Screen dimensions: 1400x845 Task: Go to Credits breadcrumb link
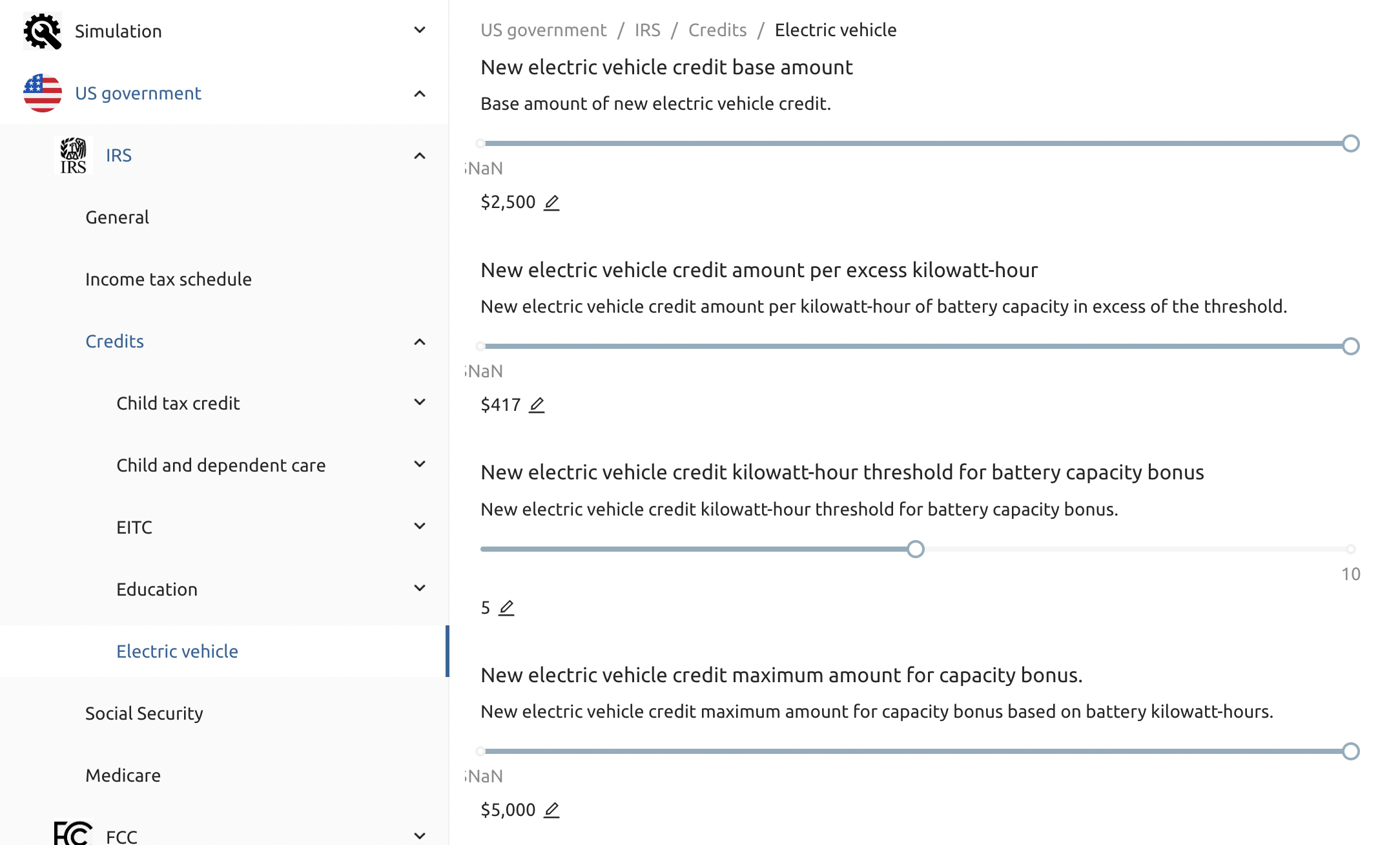point(717,30)
